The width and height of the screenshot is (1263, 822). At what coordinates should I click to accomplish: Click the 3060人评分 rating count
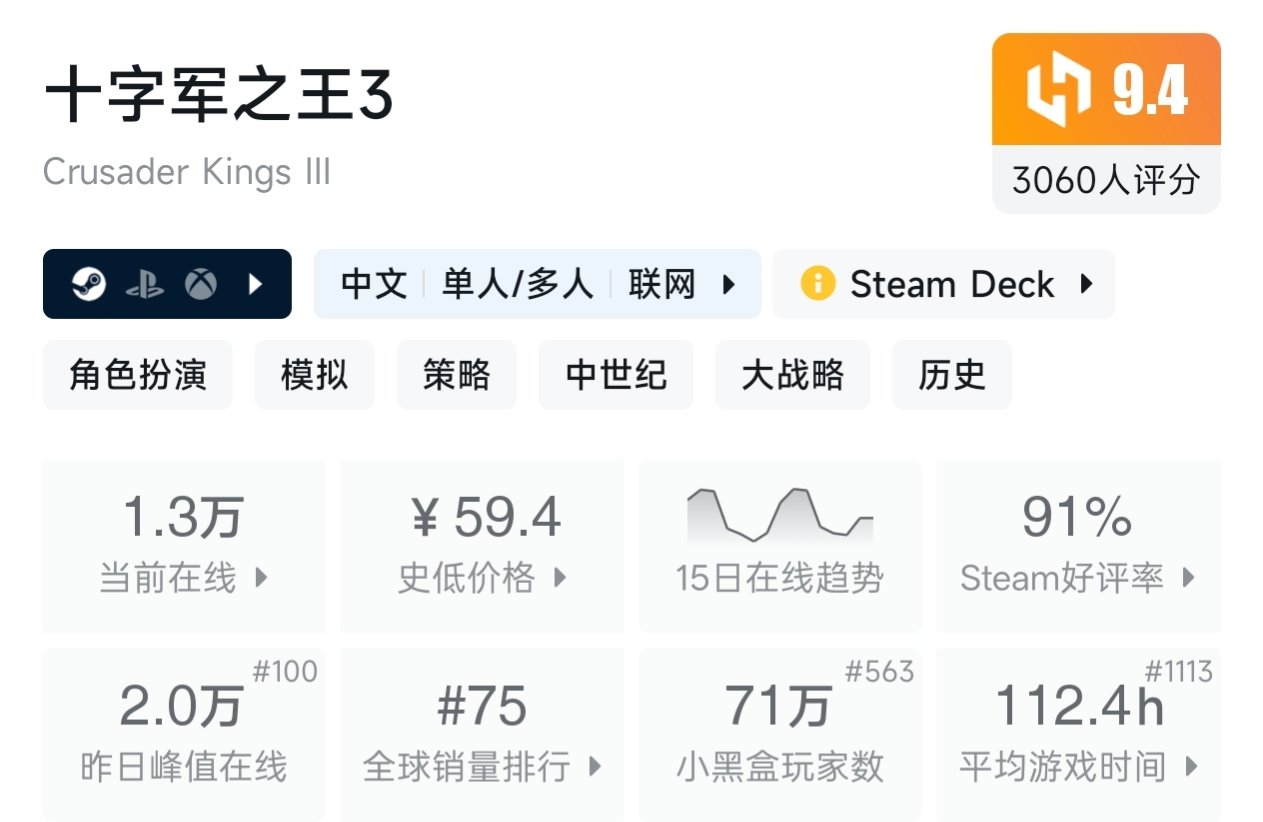[1106, 180]
